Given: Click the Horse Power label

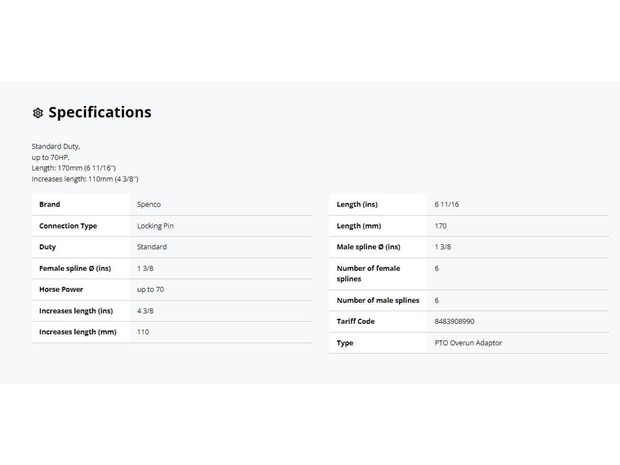Looking at the screenshot, I should pos(60,289).
